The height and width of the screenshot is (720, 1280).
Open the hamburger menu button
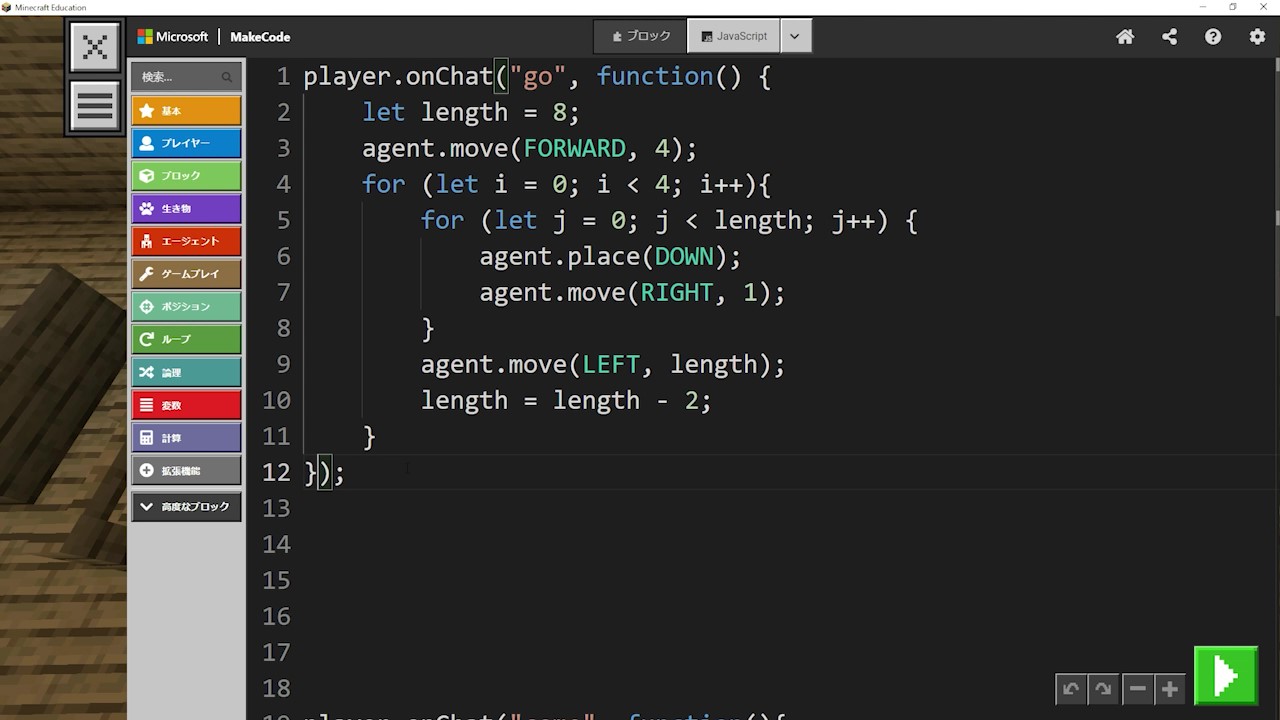point(95,106)
